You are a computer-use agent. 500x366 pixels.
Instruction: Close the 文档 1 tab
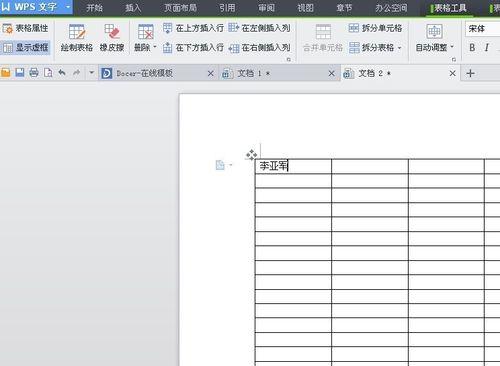point(331,73)
